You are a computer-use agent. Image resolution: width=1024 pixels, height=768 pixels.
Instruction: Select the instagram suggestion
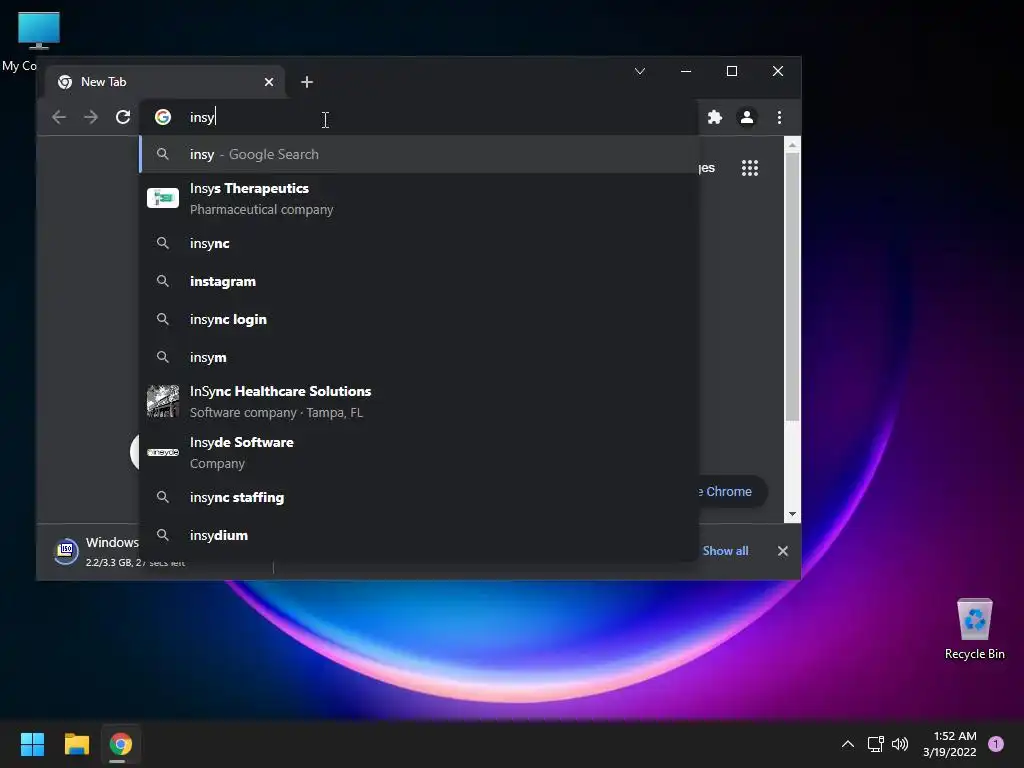coord(419,281)
